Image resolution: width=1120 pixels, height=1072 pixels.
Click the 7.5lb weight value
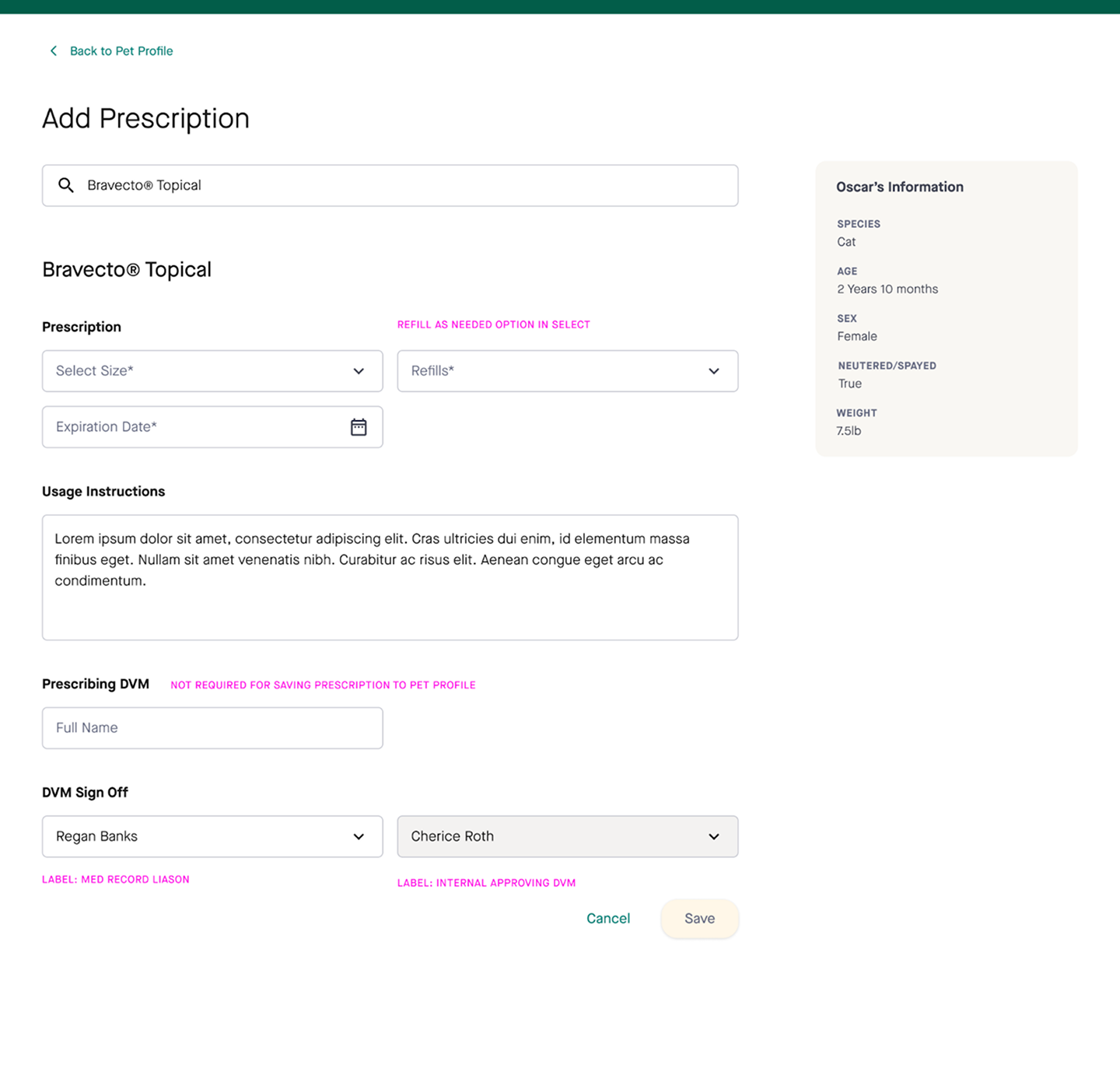pos(849,431)
